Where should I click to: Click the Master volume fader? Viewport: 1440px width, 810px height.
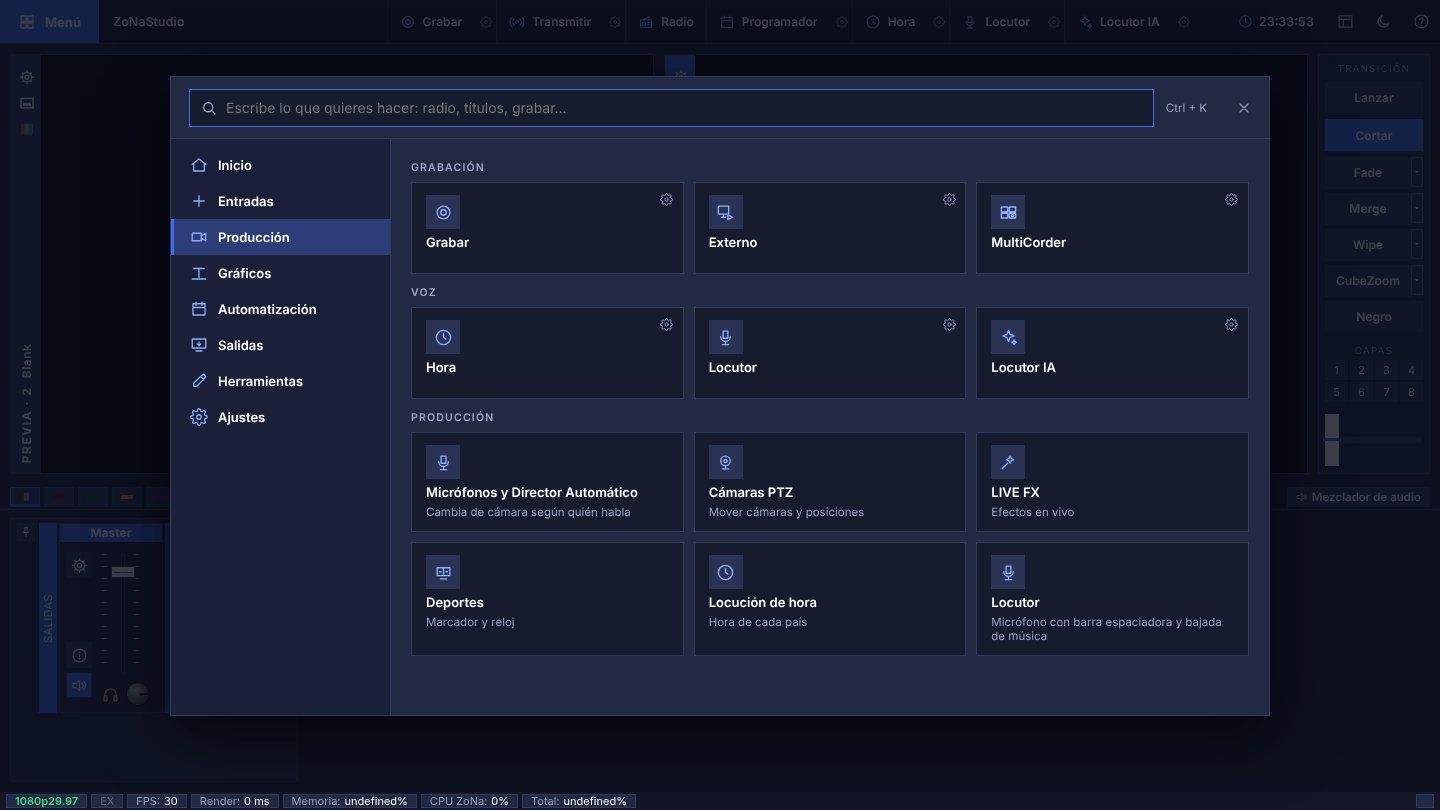(123, 572)
